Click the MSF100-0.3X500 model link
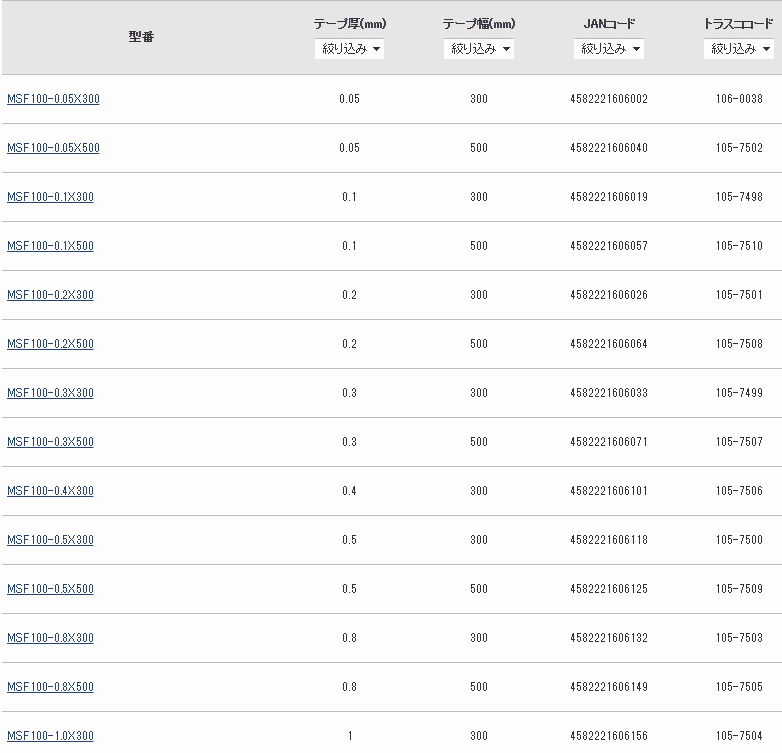The width and height of the screenshot is (782, 753). [50, 442]
